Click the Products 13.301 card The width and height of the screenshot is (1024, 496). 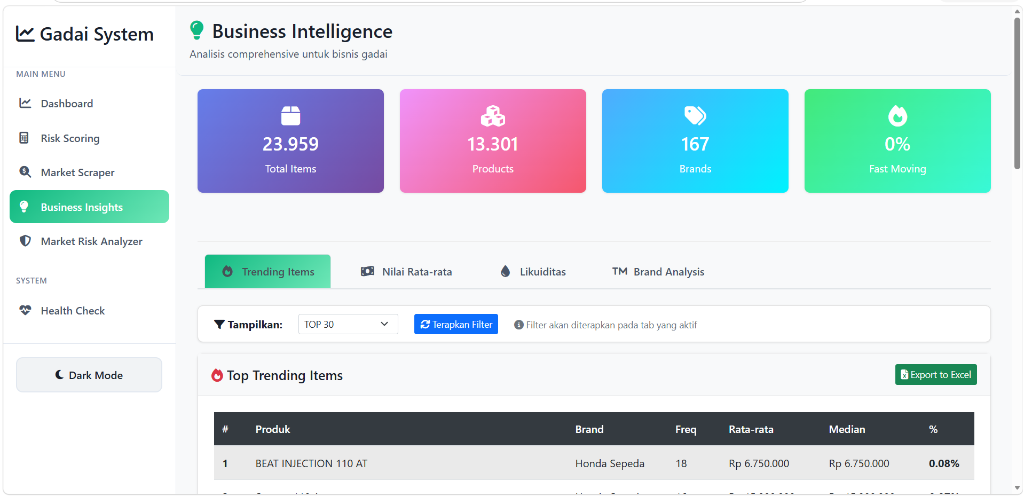click(492, 141)
